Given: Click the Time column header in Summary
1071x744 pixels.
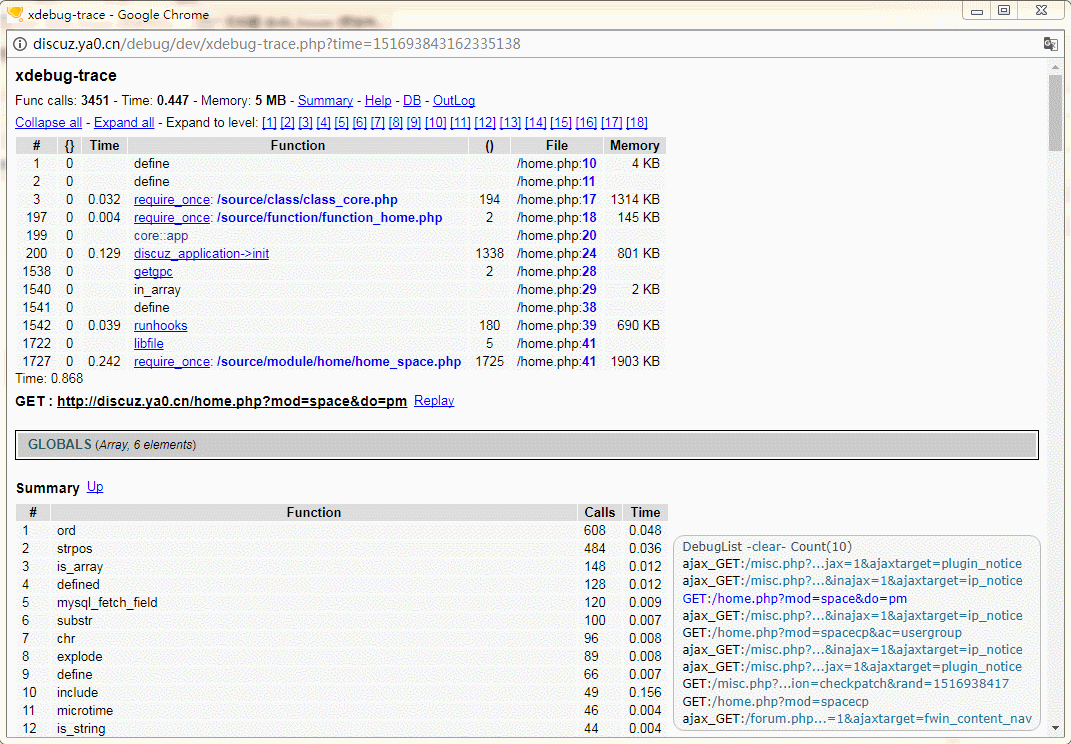Looking at the screenshot, I should pyautogui.click(x=645, y=512).
